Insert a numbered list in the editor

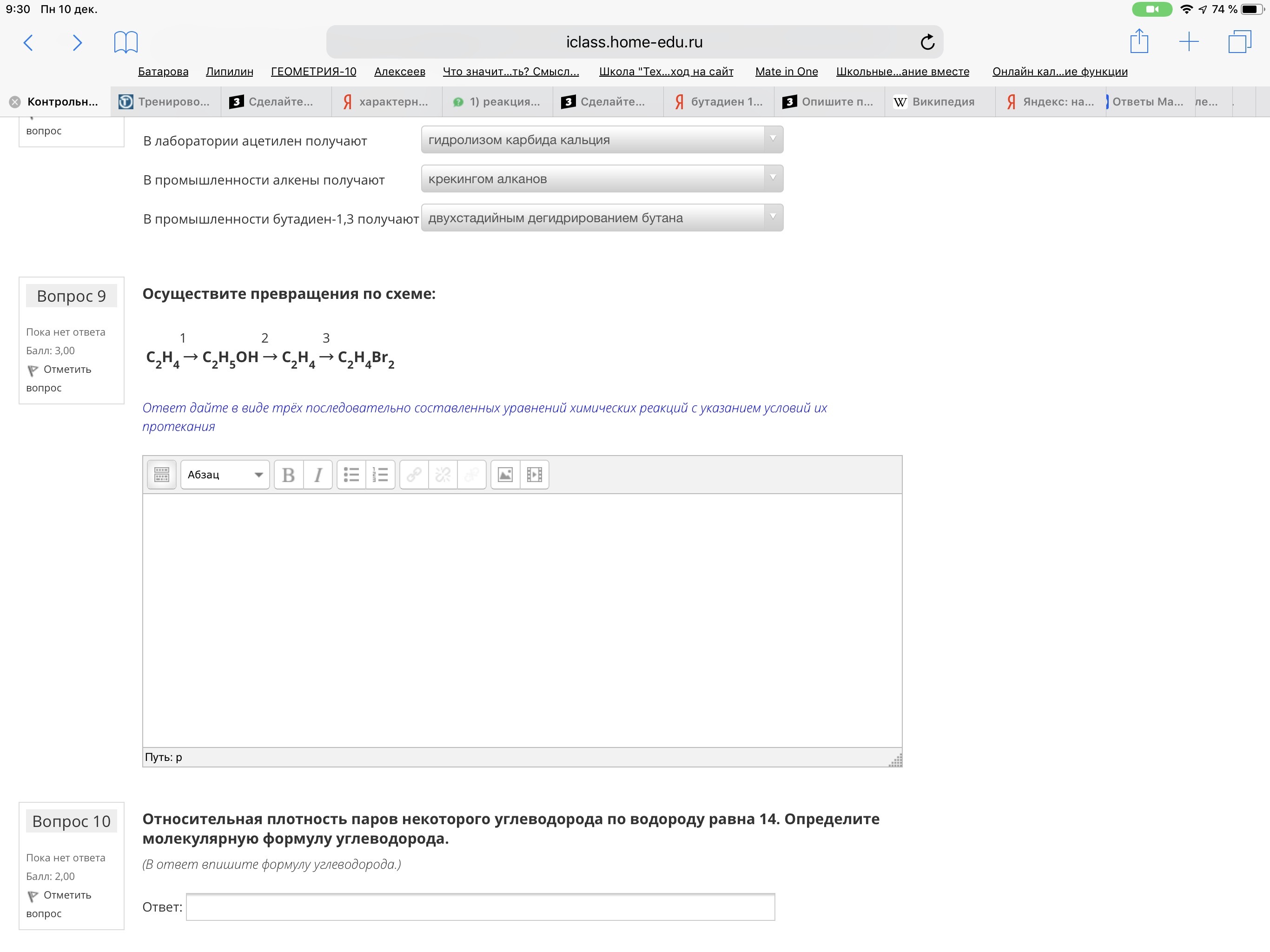click(x=380, y=475)
